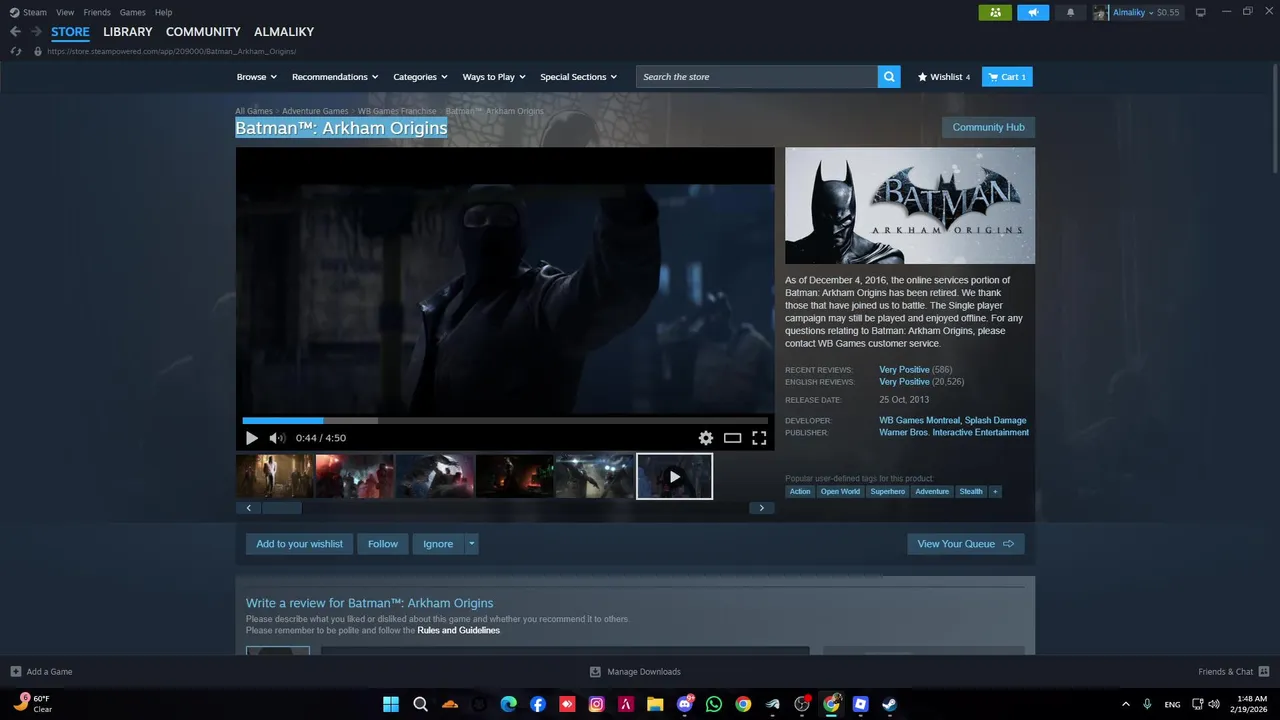Open the Ignore options dropdown arrow

(x=472, y=544)
